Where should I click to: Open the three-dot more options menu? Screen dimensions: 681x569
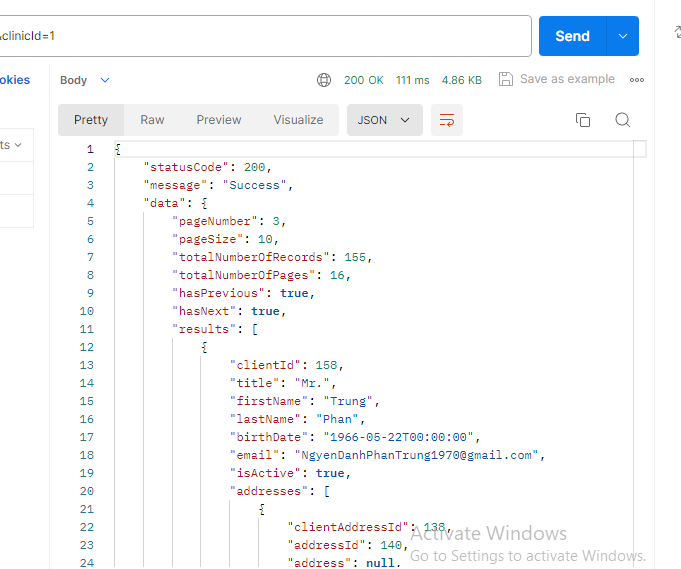click(x=637, y=80)
